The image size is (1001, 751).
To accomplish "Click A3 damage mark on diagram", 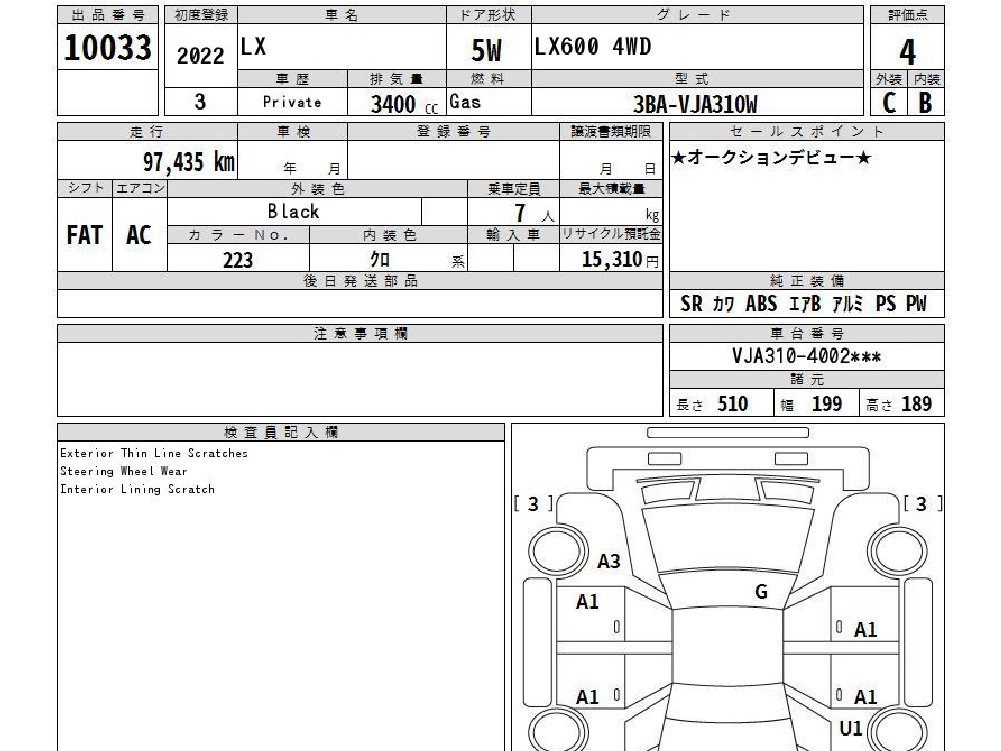I will point(608,561).
